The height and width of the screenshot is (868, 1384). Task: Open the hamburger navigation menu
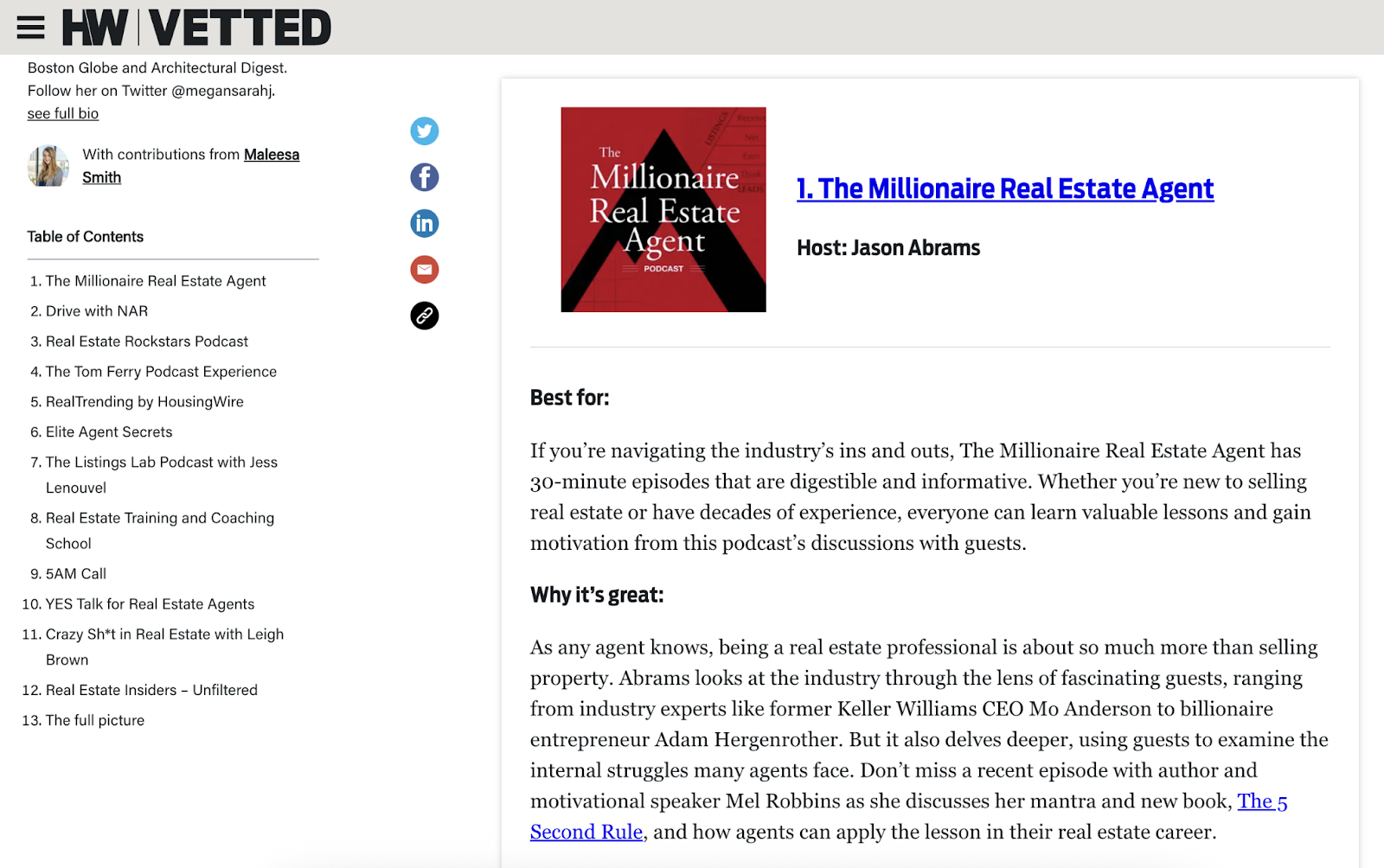(30, 27)
